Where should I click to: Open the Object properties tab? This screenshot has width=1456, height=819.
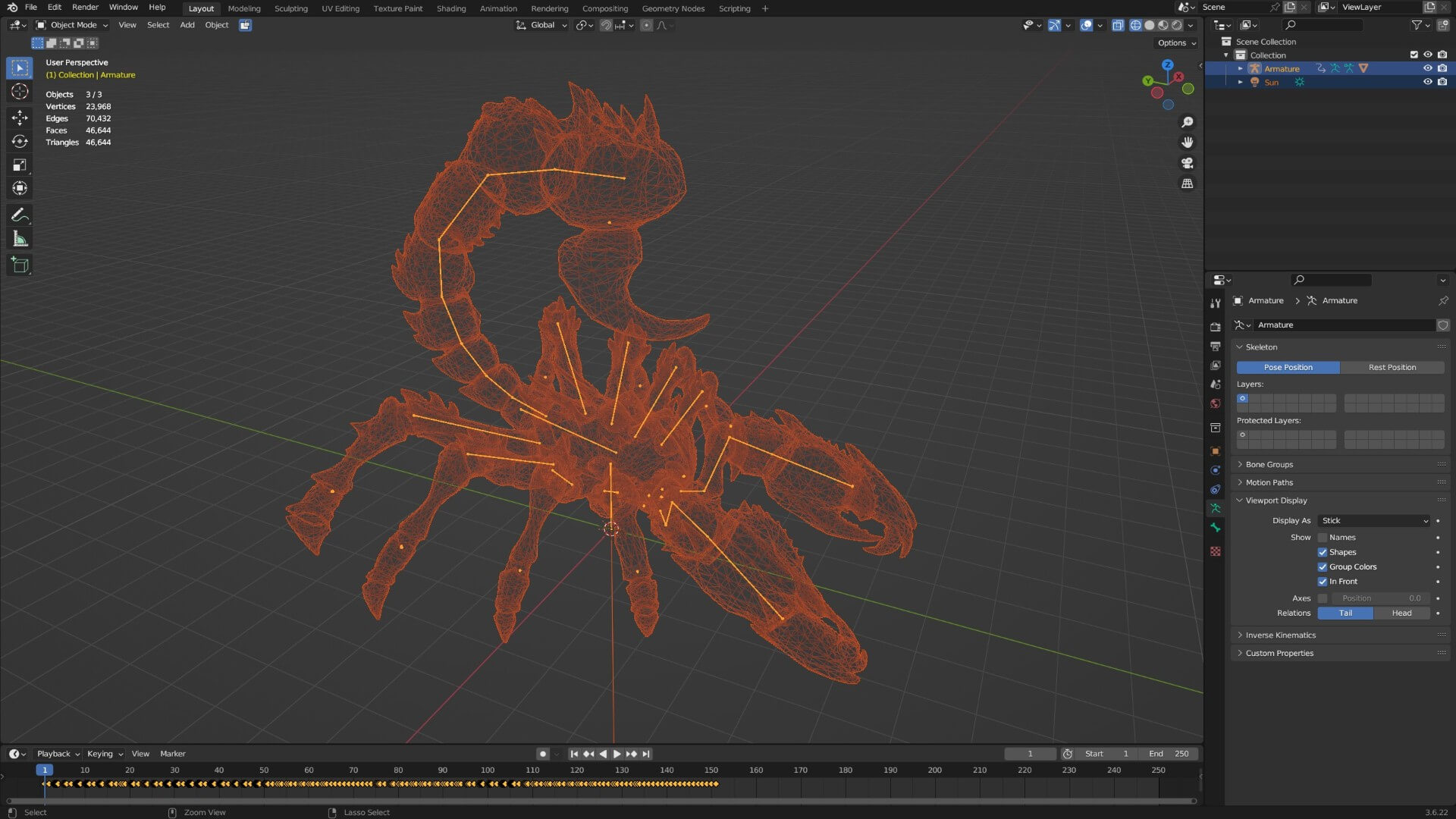pos(1216,451)
